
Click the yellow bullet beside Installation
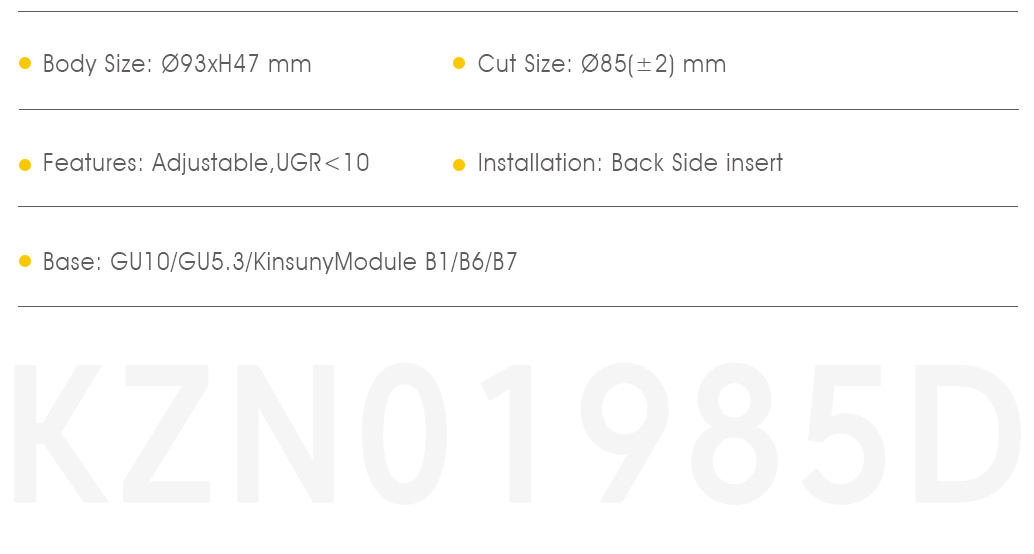point(459,165)
